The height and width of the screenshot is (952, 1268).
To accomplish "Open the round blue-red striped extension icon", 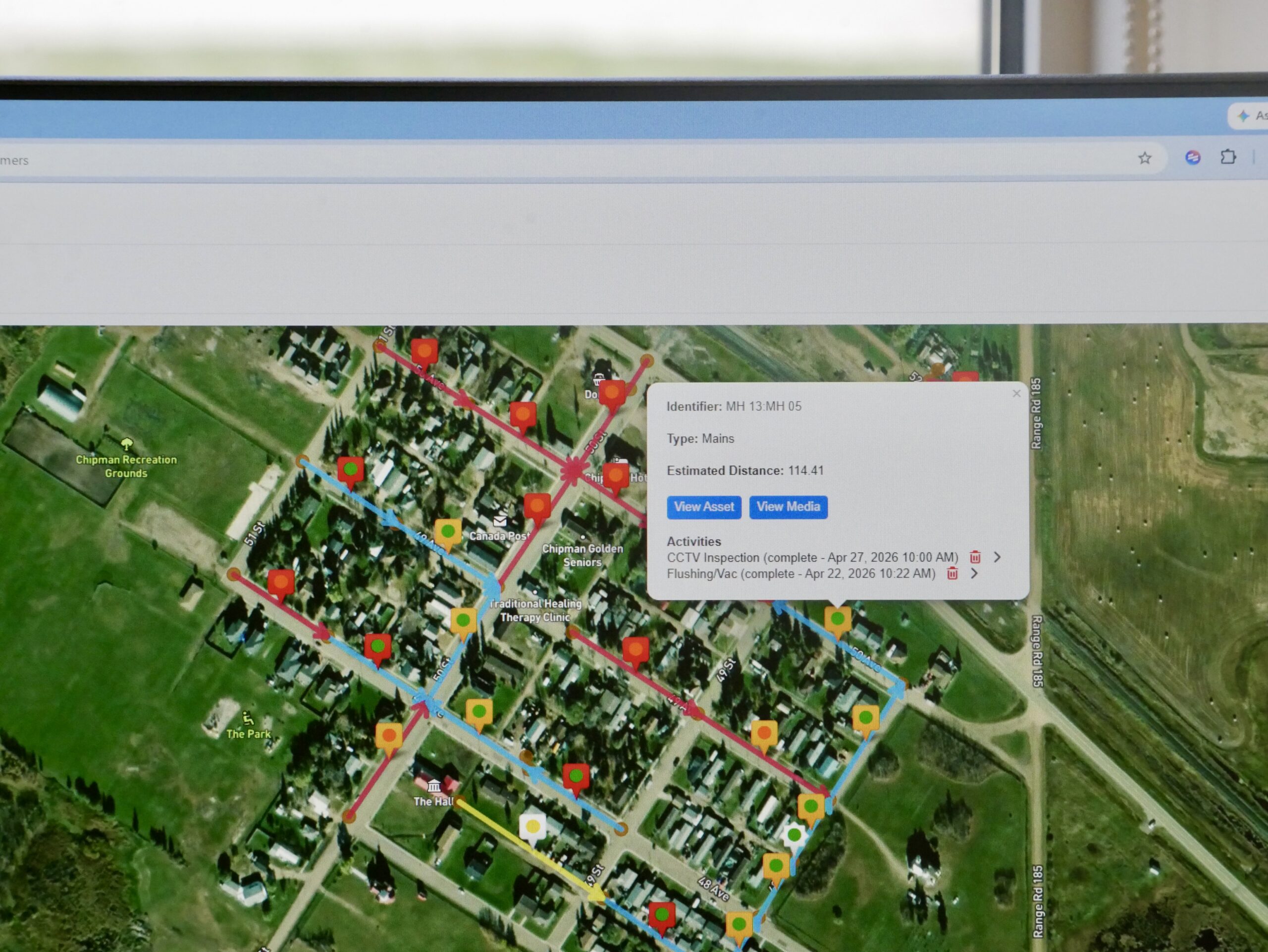I will point(1193,157).
